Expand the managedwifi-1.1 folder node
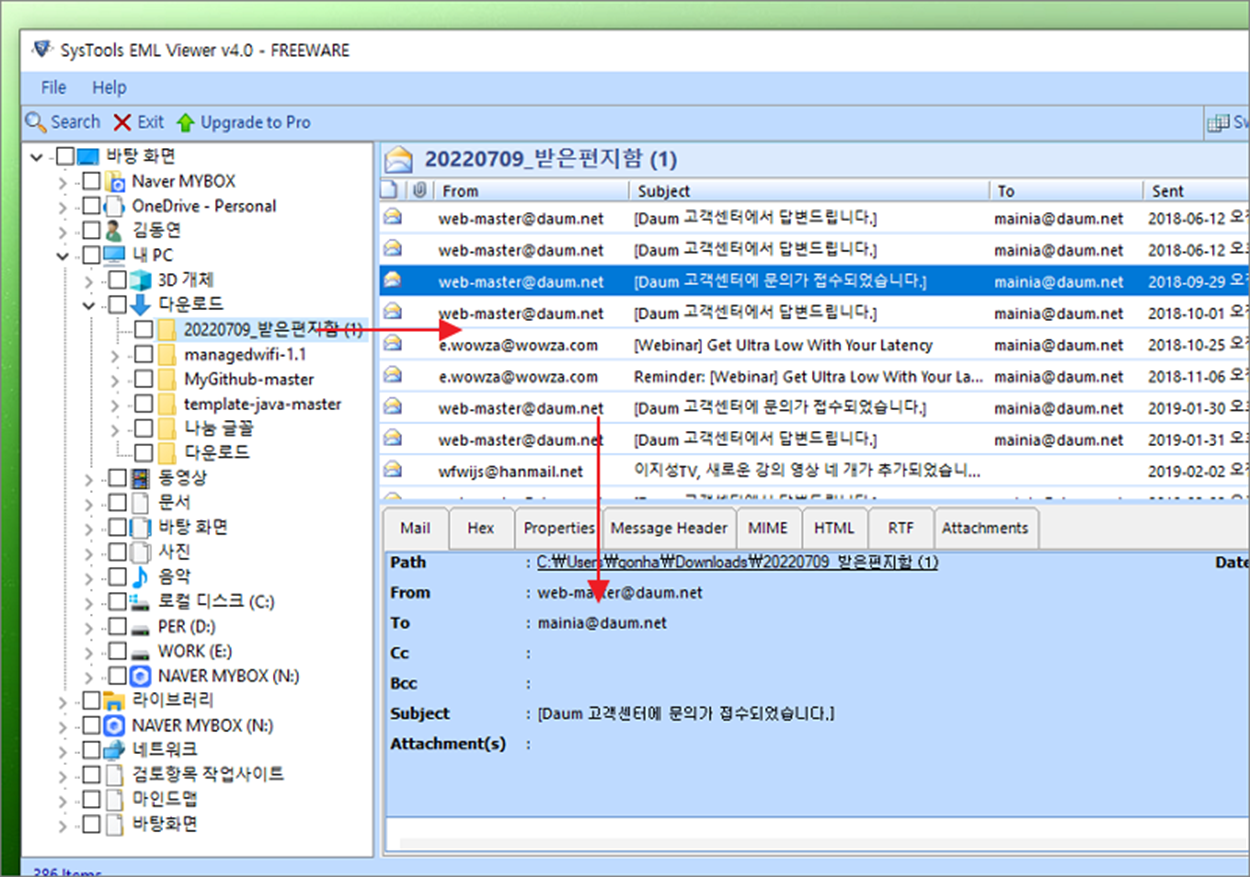 tap(115, 354)
